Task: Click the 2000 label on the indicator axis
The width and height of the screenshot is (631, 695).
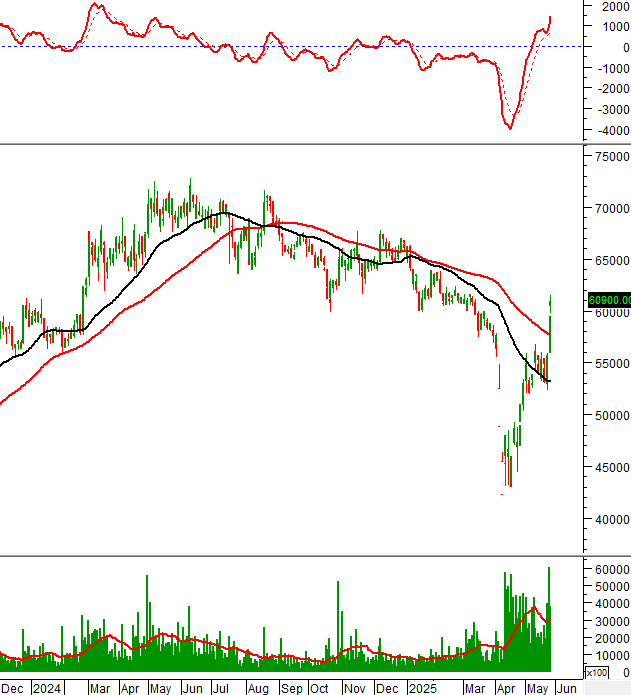Action: point(615,6)
